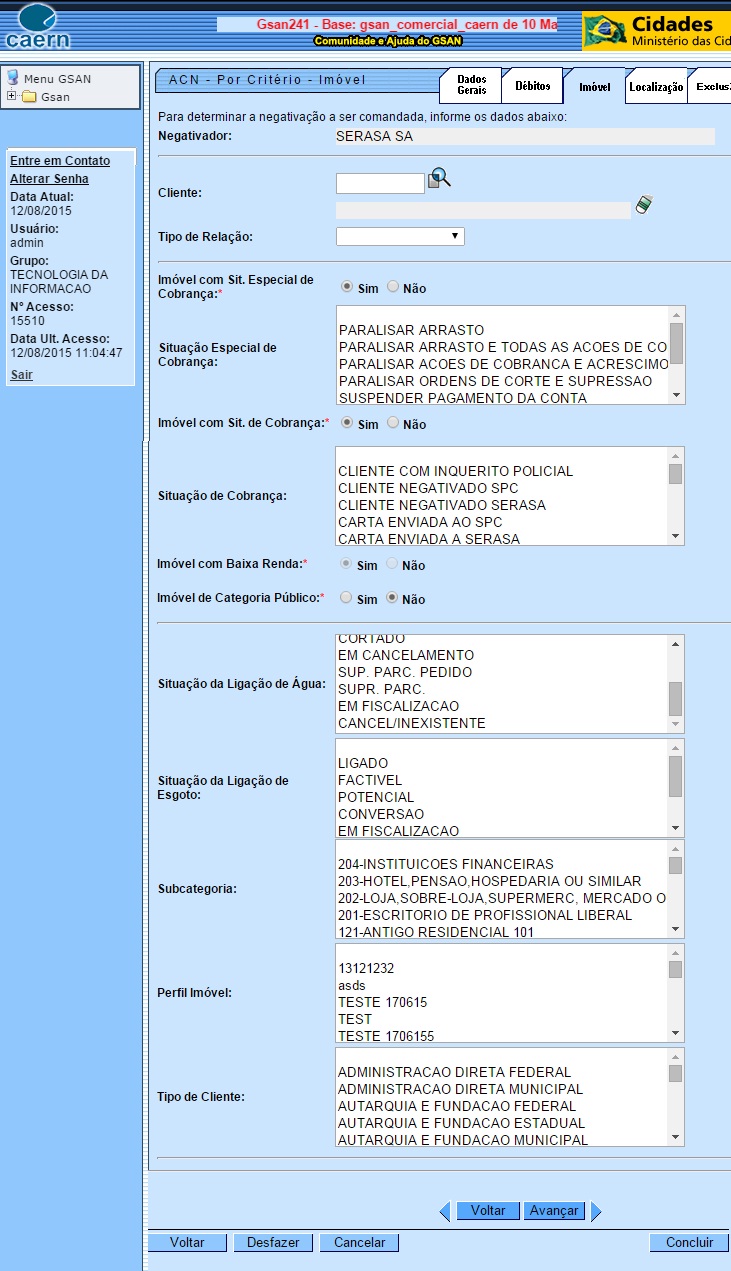The height and width of the screenshot is (1271, 731).
Task: Expand the Gsan tree node
Action: [11, 97]
